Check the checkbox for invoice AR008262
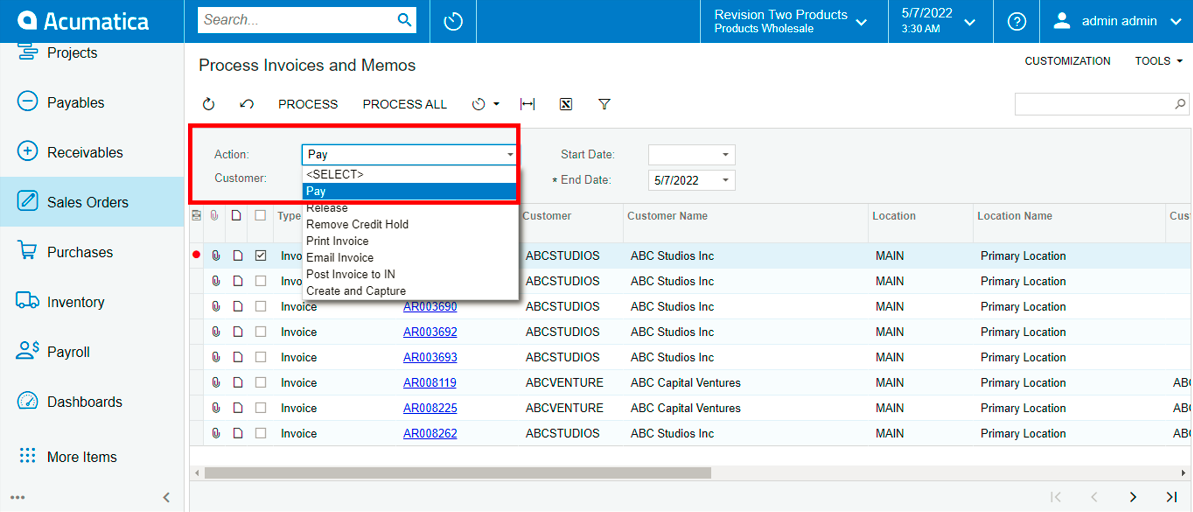This screenshot has height=512, width=1193. click(x=260, y=433)
